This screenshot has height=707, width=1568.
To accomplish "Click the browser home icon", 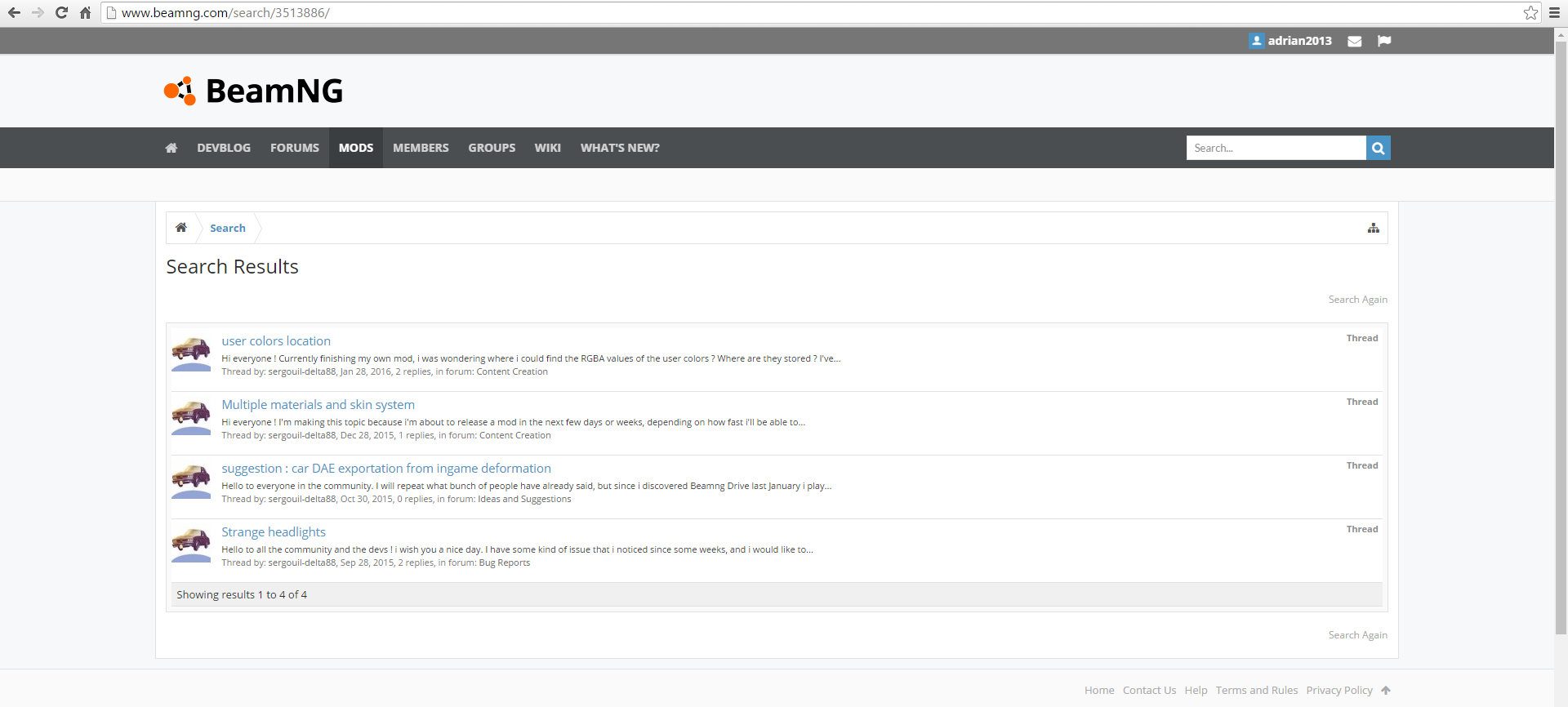I will coord(85,12).
